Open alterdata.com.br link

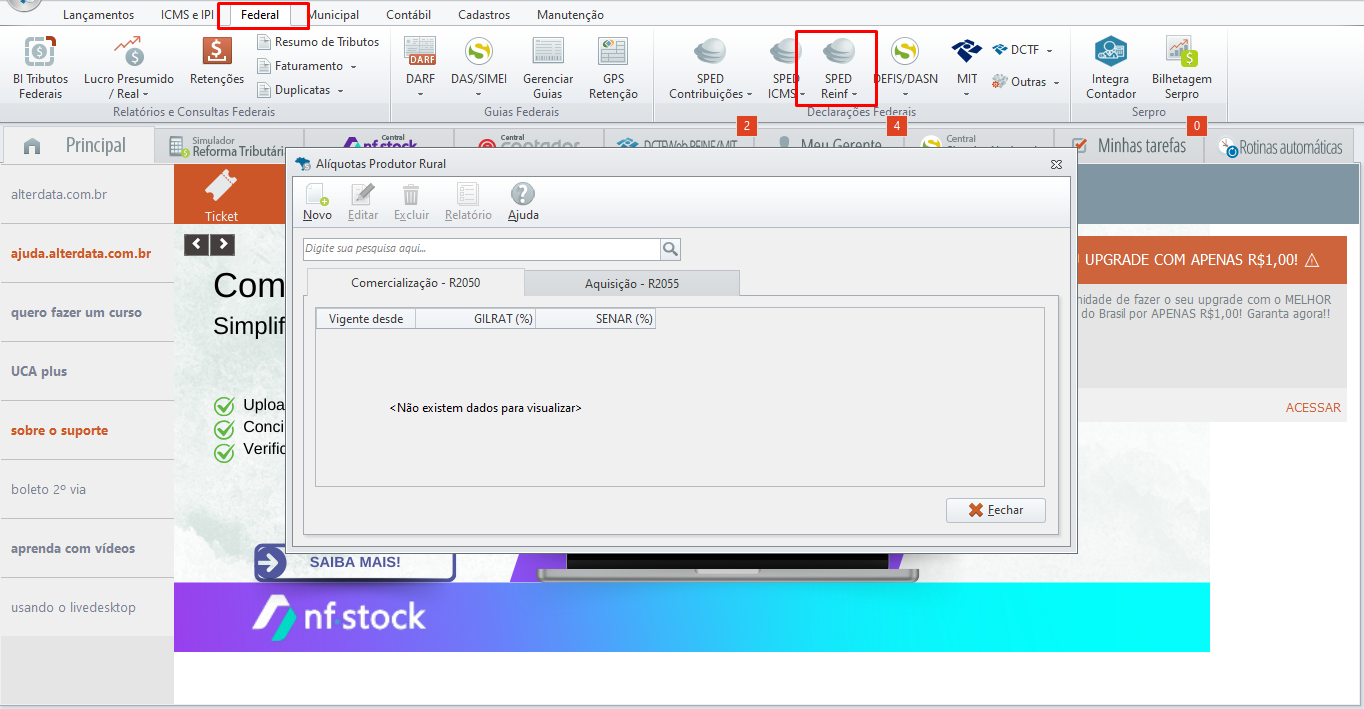coord(59,194)
